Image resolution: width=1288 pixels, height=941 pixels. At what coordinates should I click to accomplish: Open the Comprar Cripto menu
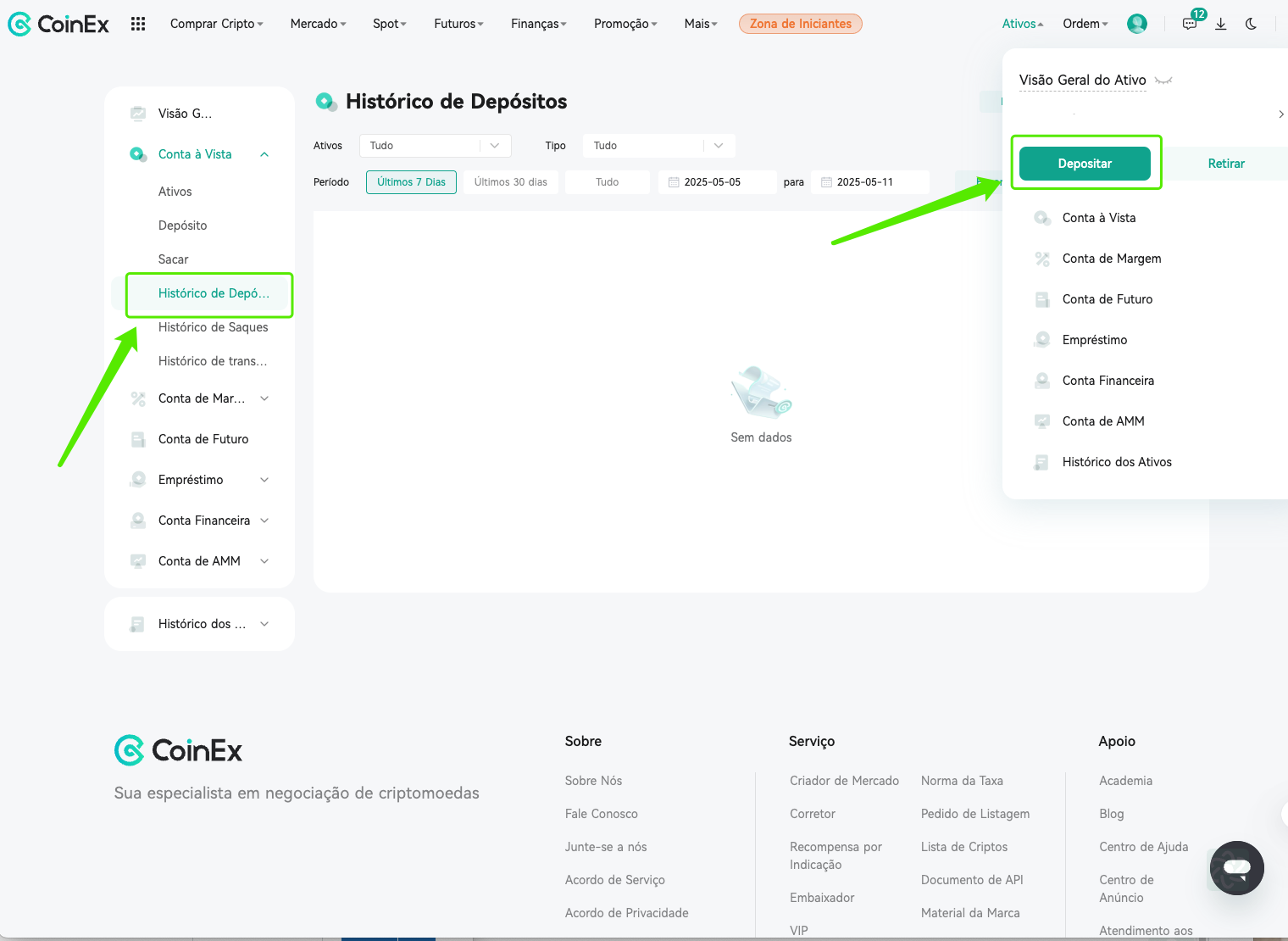(217, 24)
